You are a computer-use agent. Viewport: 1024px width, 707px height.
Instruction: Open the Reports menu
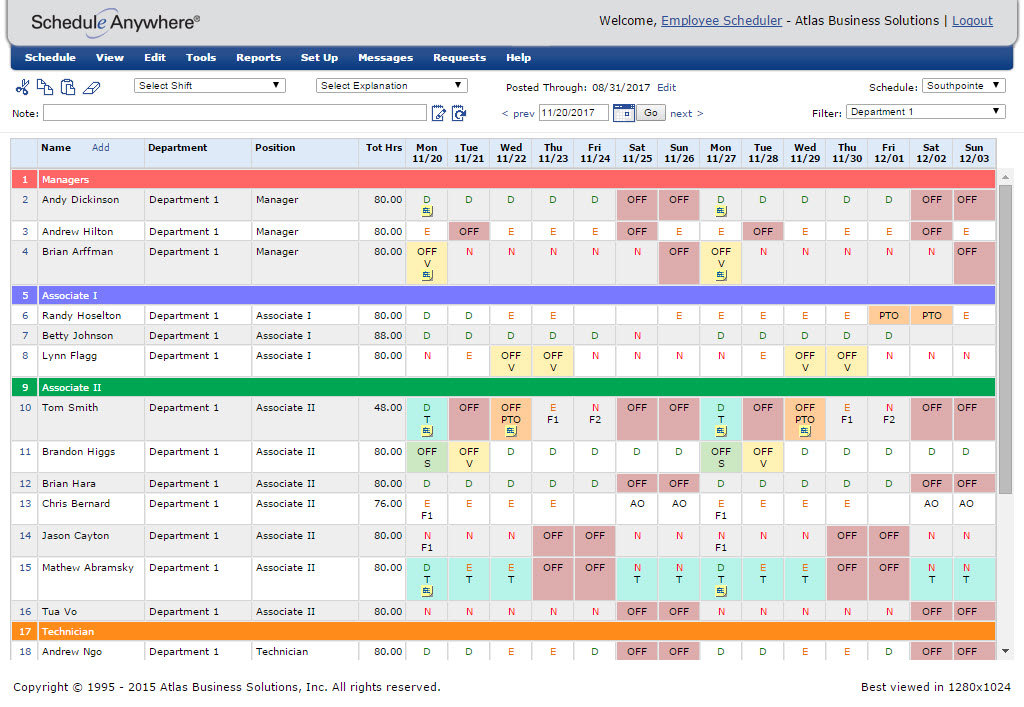pos(258,57)
